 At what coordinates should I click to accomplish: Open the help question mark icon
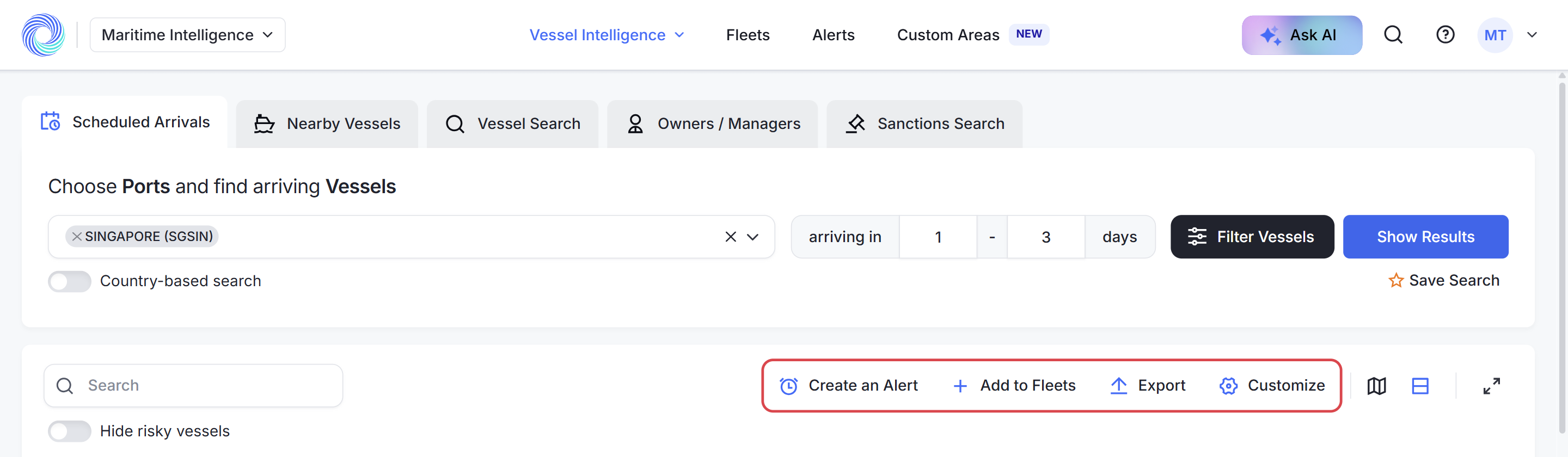[1445, 35]
